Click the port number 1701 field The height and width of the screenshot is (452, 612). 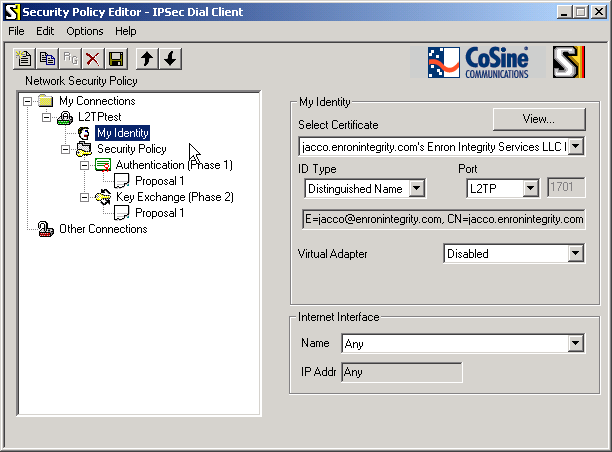pos(566,187)
